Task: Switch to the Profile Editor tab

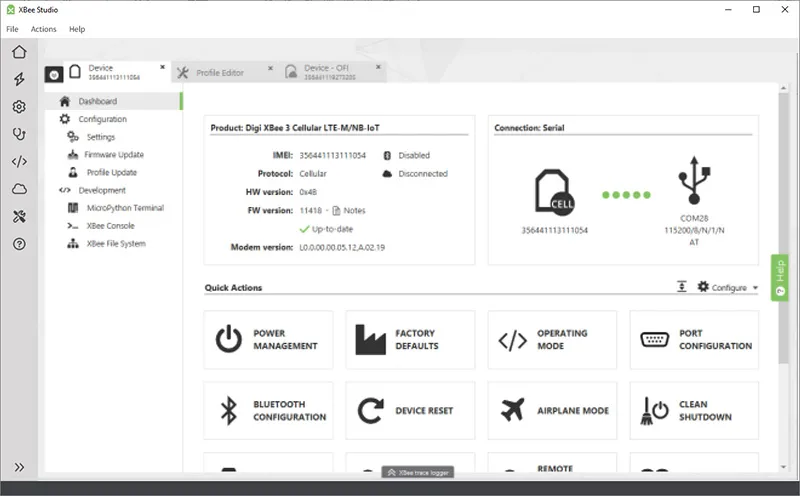Action: (225, 72)
